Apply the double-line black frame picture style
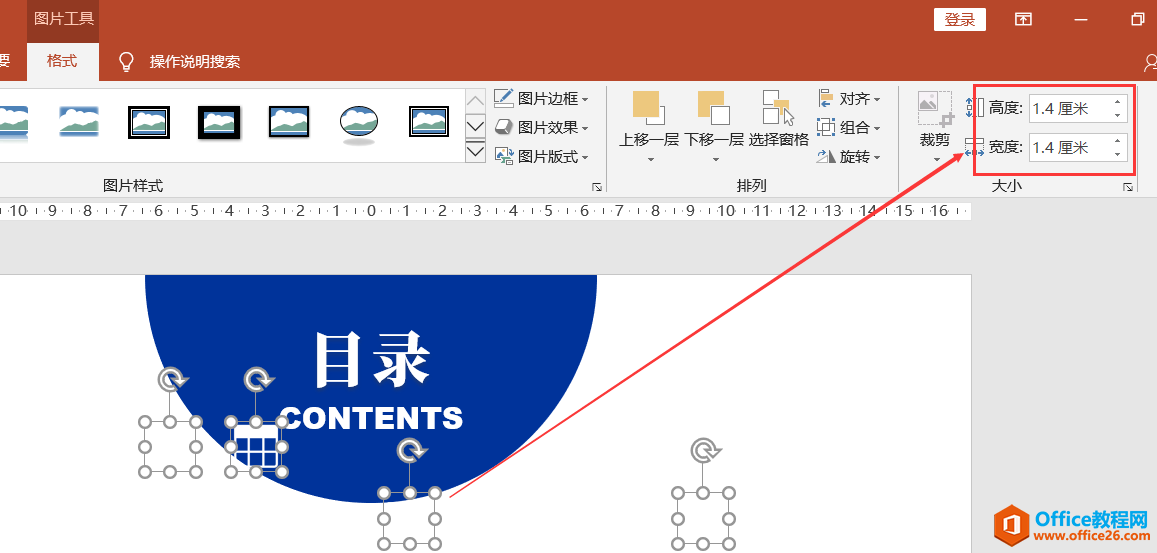Screen dimensions: 1157x553 [149, 122]
